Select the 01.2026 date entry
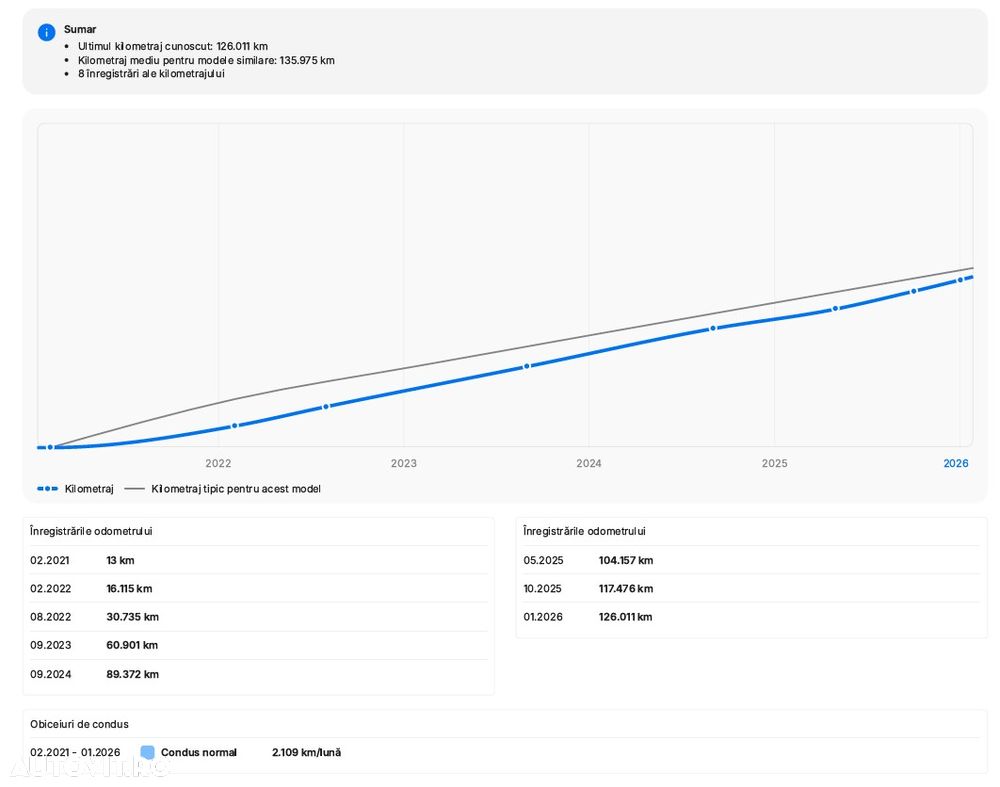 pos(543,617)
